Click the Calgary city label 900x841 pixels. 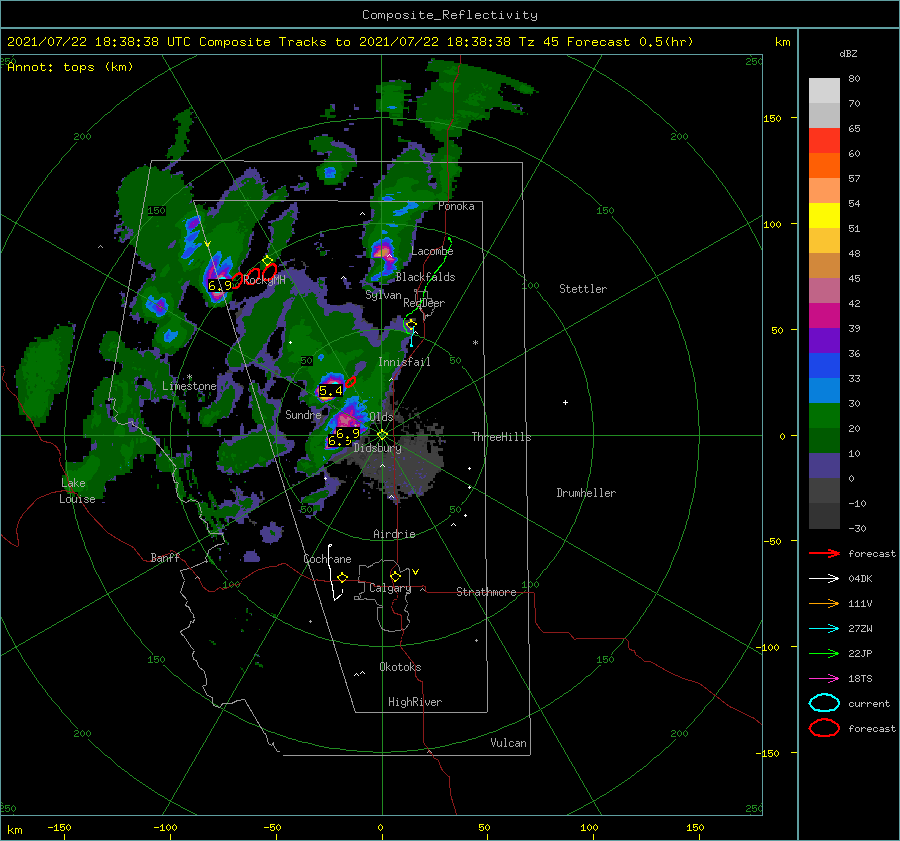pyautogui.click(x=390, y=588)
